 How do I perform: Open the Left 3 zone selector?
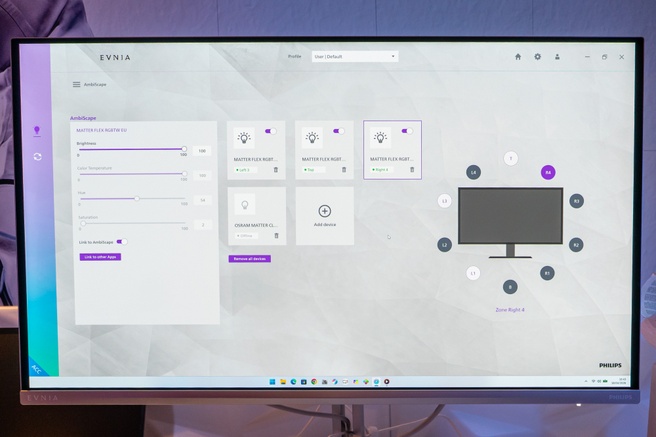click(x=246, y=170)
